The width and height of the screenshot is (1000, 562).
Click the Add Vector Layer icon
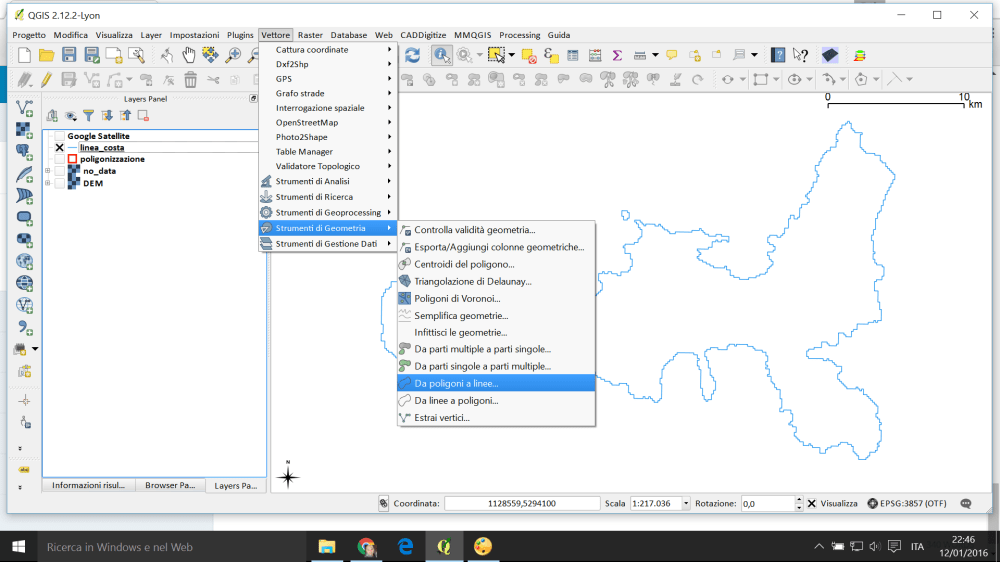tap(25, 107)
